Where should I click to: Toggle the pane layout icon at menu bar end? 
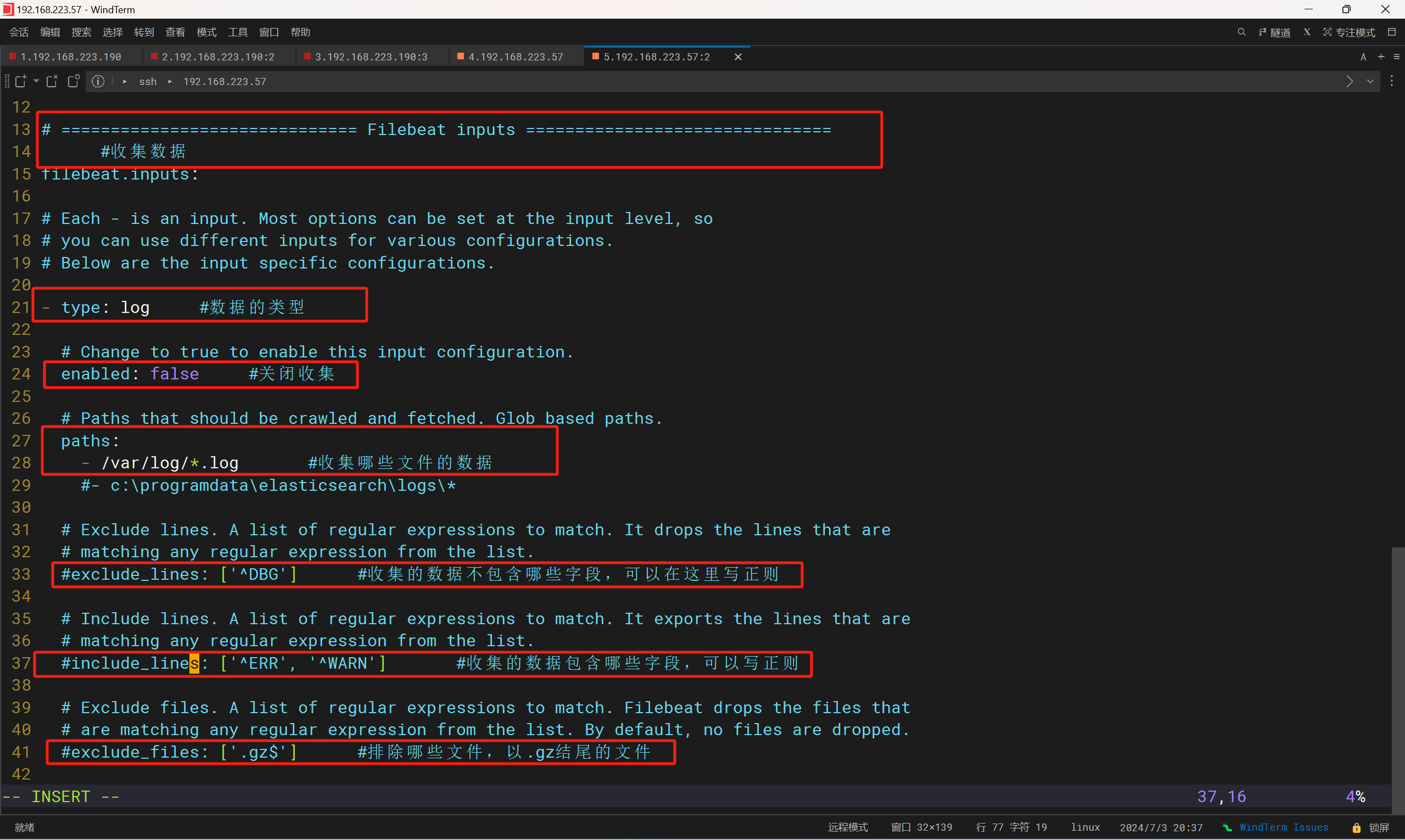click(x=1391, y=32)
